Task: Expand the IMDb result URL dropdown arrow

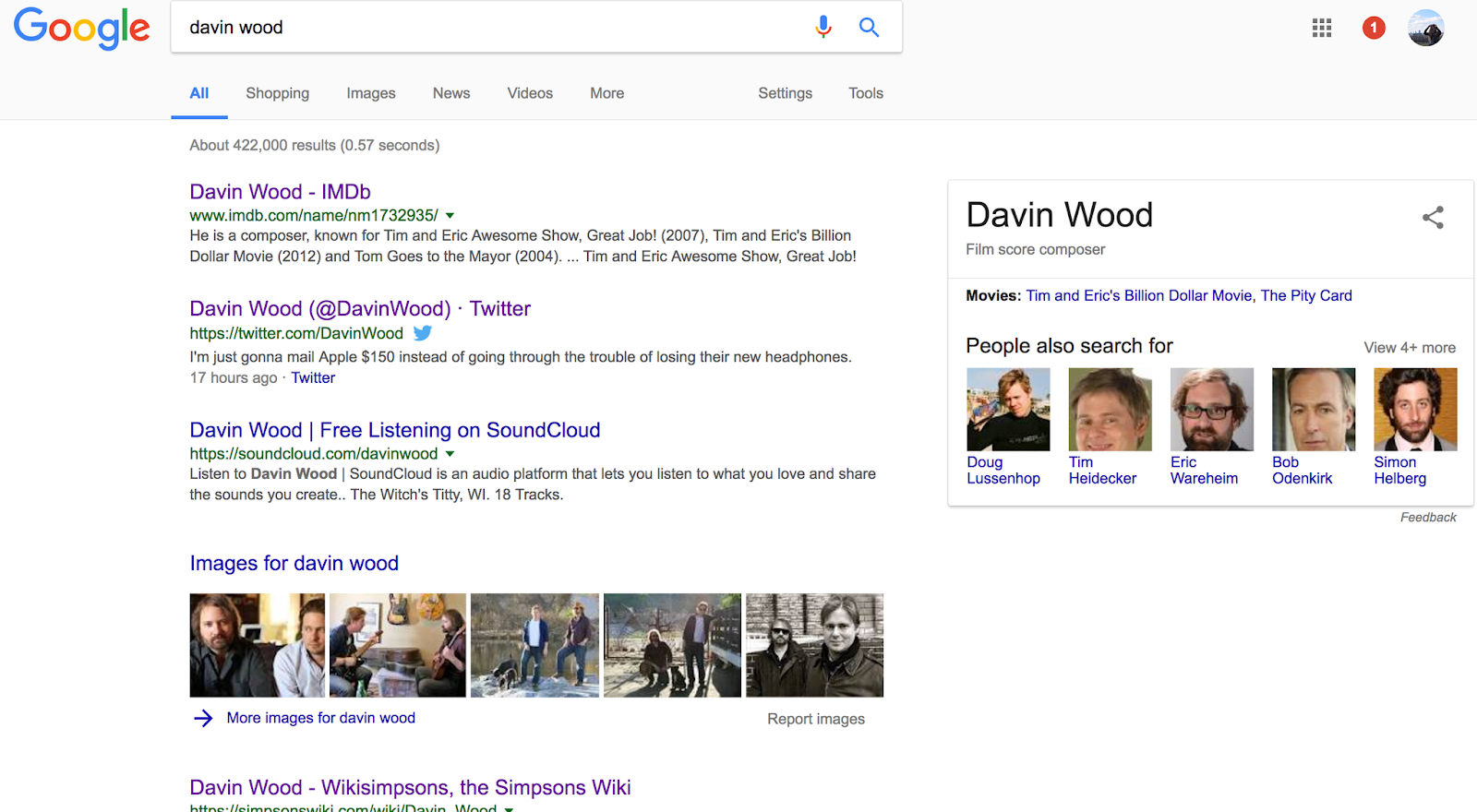Action: pos(450,216)
